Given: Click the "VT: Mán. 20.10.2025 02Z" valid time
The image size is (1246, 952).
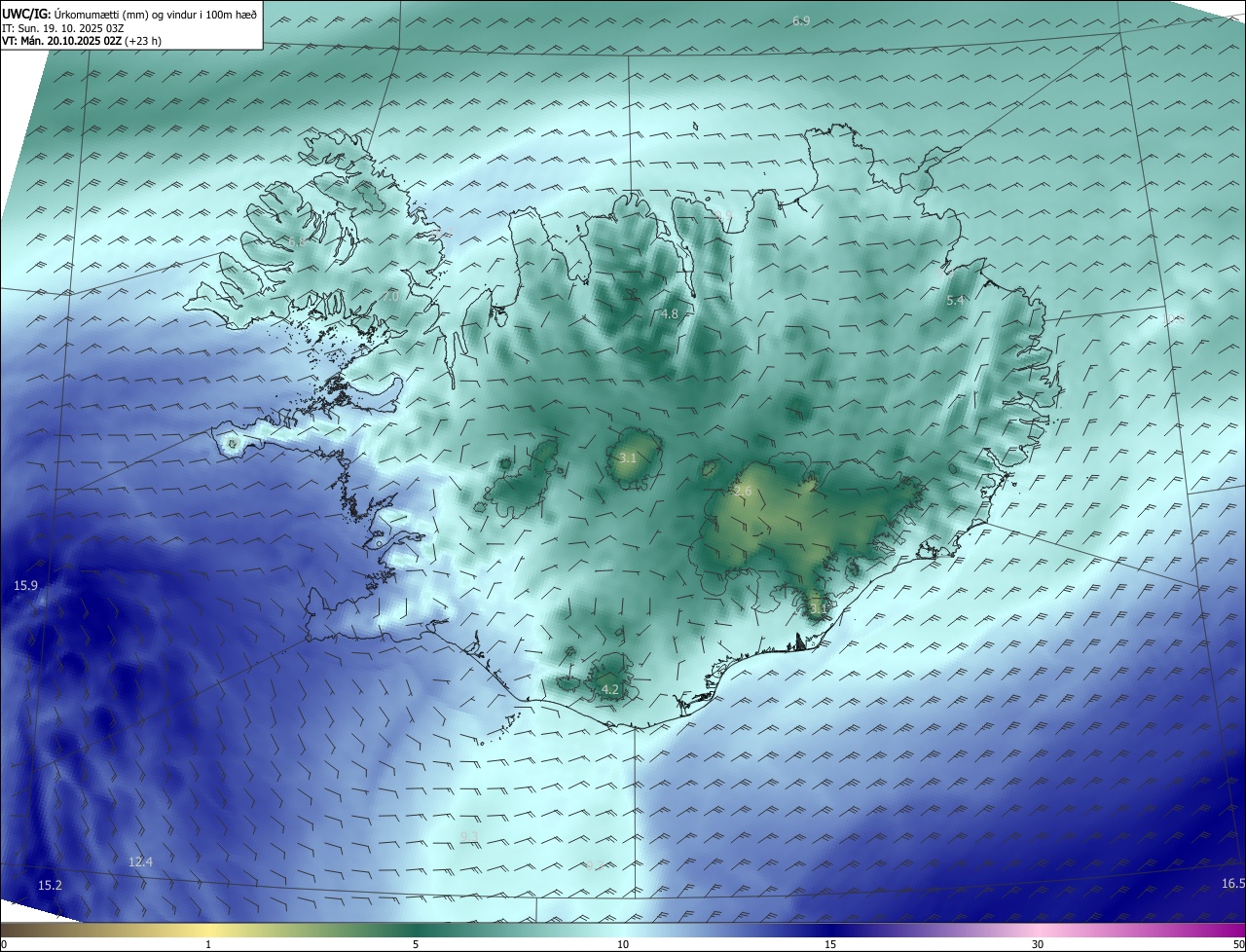Looking at the screenshot, I should click(x=60, y=42).
